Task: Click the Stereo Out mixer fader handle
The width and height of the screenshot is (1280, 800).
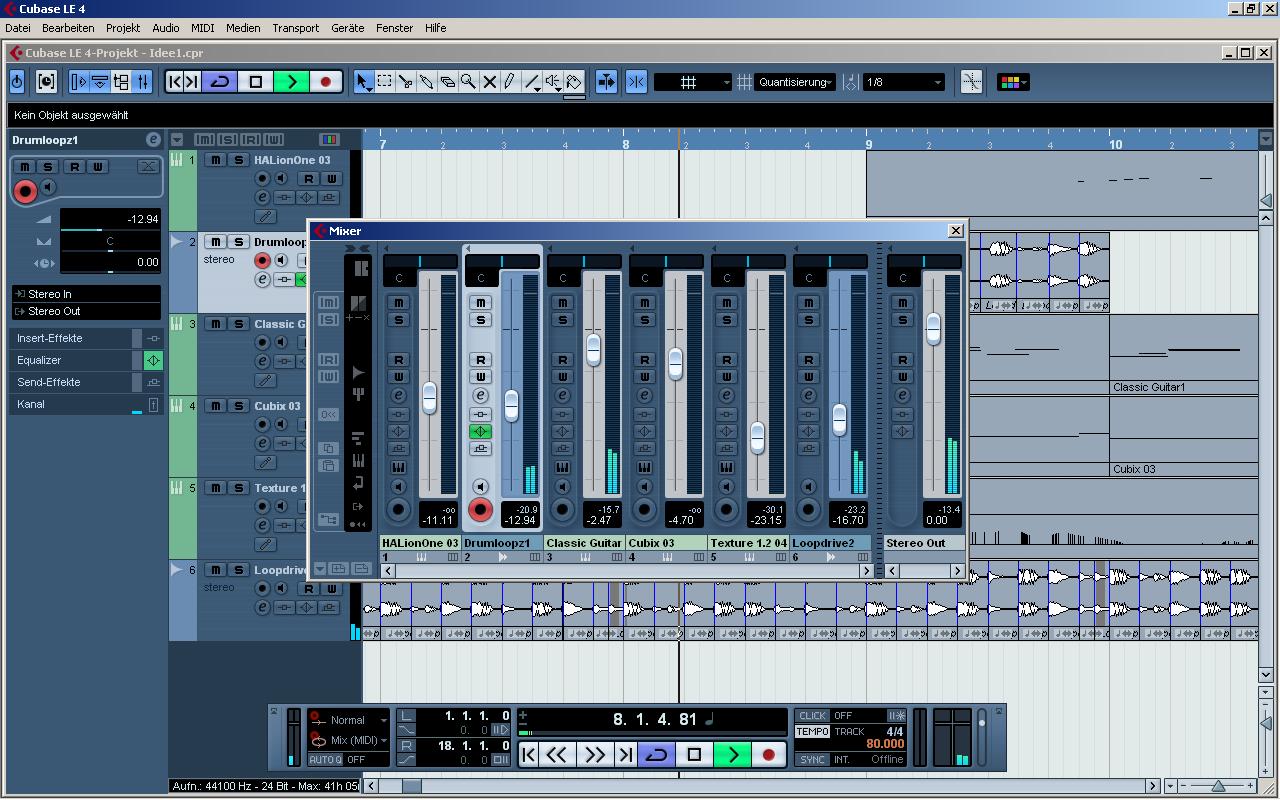Action: 933,329
